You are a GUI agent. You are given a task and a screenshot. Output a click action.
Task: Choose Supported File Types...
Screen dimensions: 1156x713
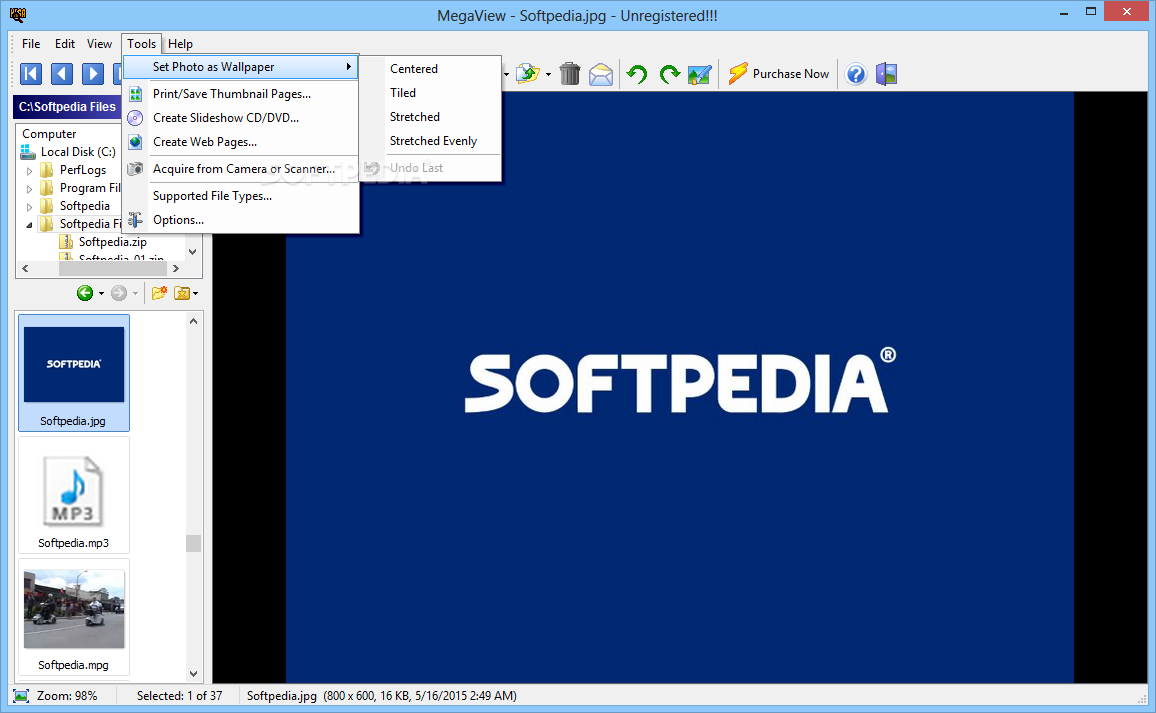pyautogui.click(x=241, y=196)
